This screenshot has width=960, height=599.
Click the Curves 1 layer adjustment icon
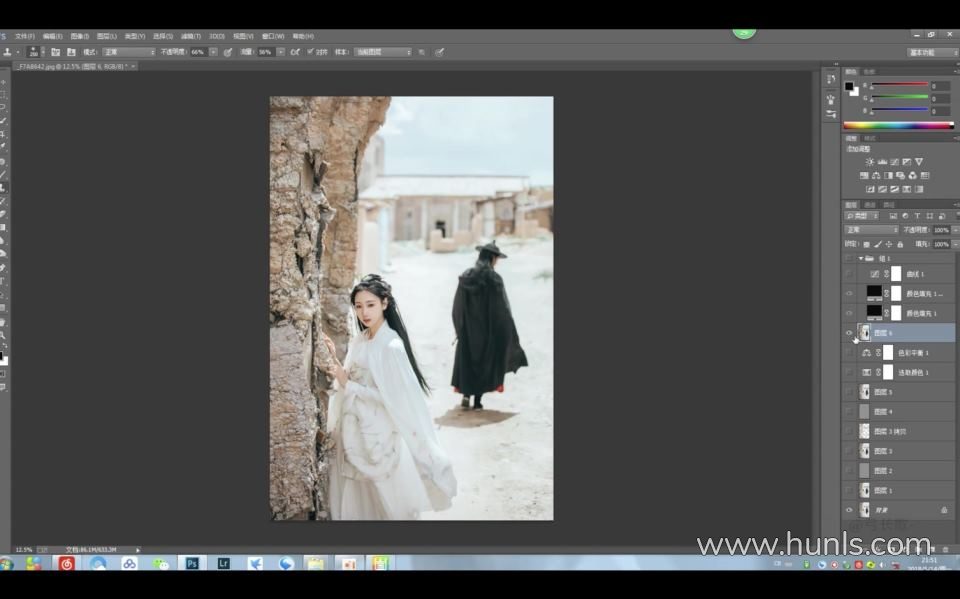pos(875,273)
